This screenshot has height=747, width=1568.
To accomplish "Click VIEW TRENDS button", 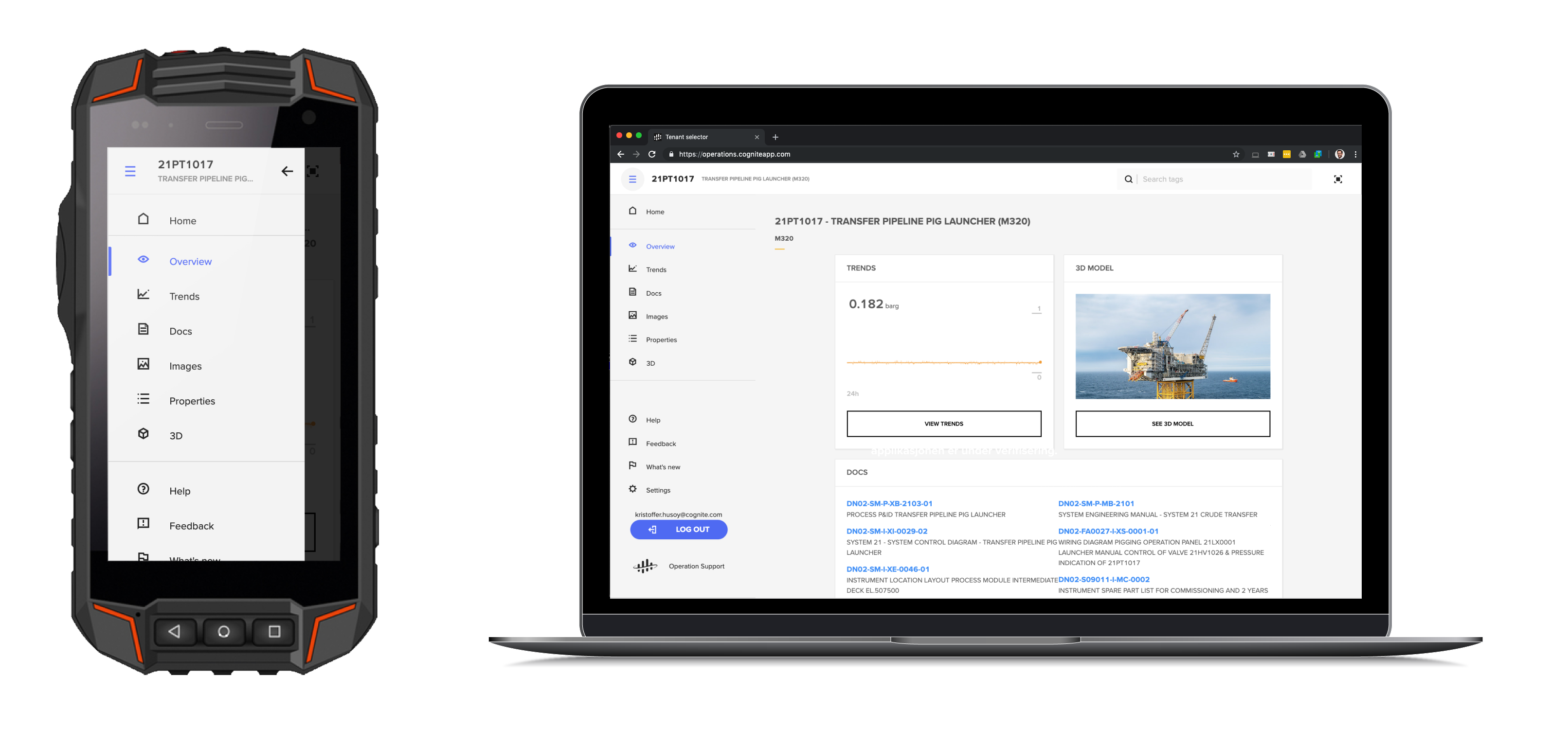I will coord(943,423).
